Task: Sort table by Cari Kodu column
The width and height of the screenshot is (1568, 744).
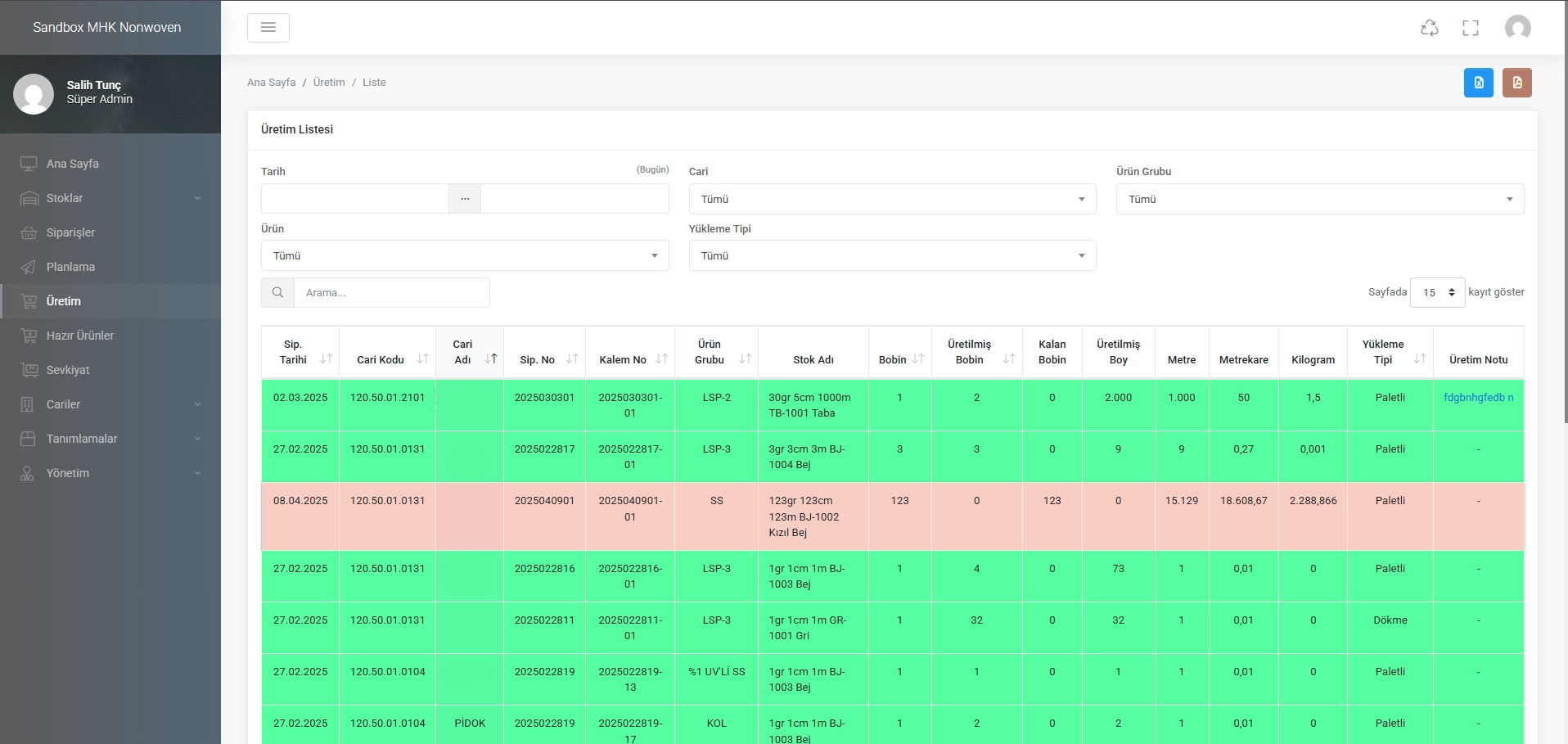Action: [422, 358]
